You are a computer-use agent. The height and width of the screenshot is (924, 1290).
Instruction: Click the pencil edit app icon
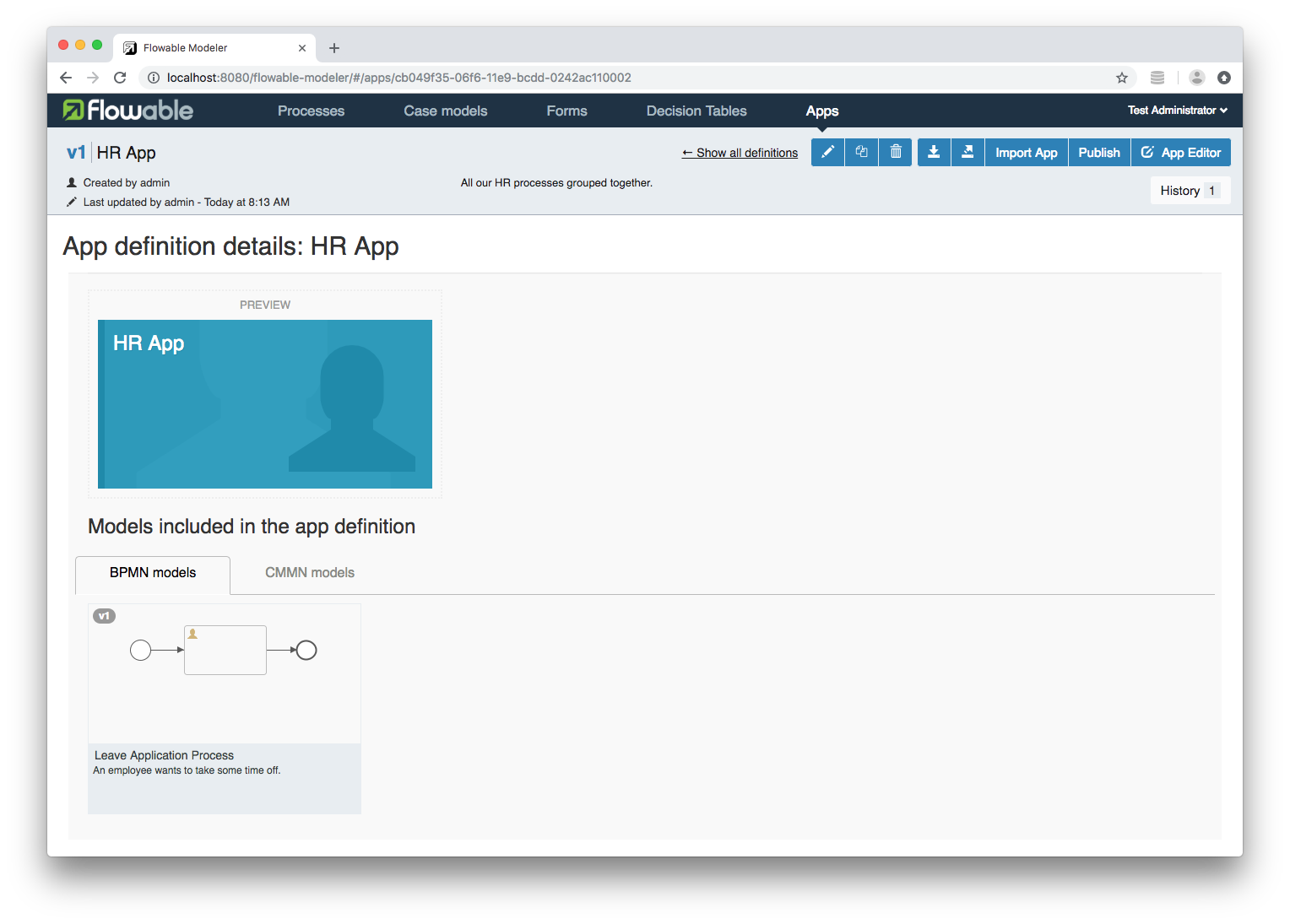click(x=827, y=153)
